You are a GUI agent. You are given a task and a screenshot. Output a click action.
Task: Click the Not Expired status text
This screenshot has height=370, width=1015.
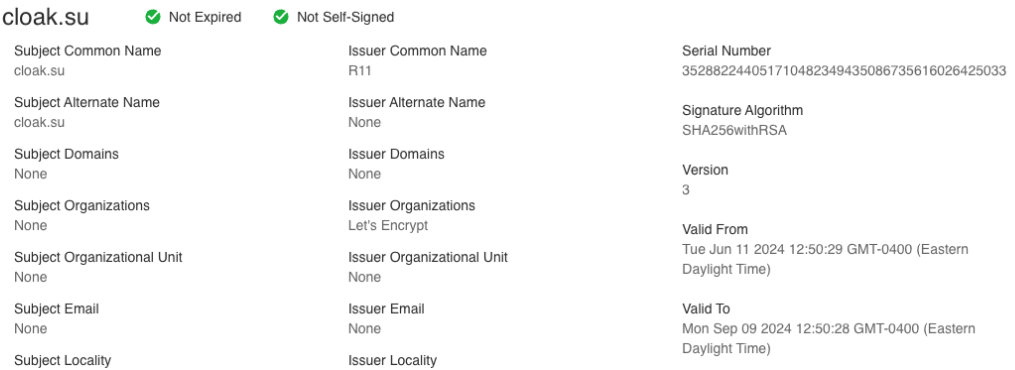205,17
